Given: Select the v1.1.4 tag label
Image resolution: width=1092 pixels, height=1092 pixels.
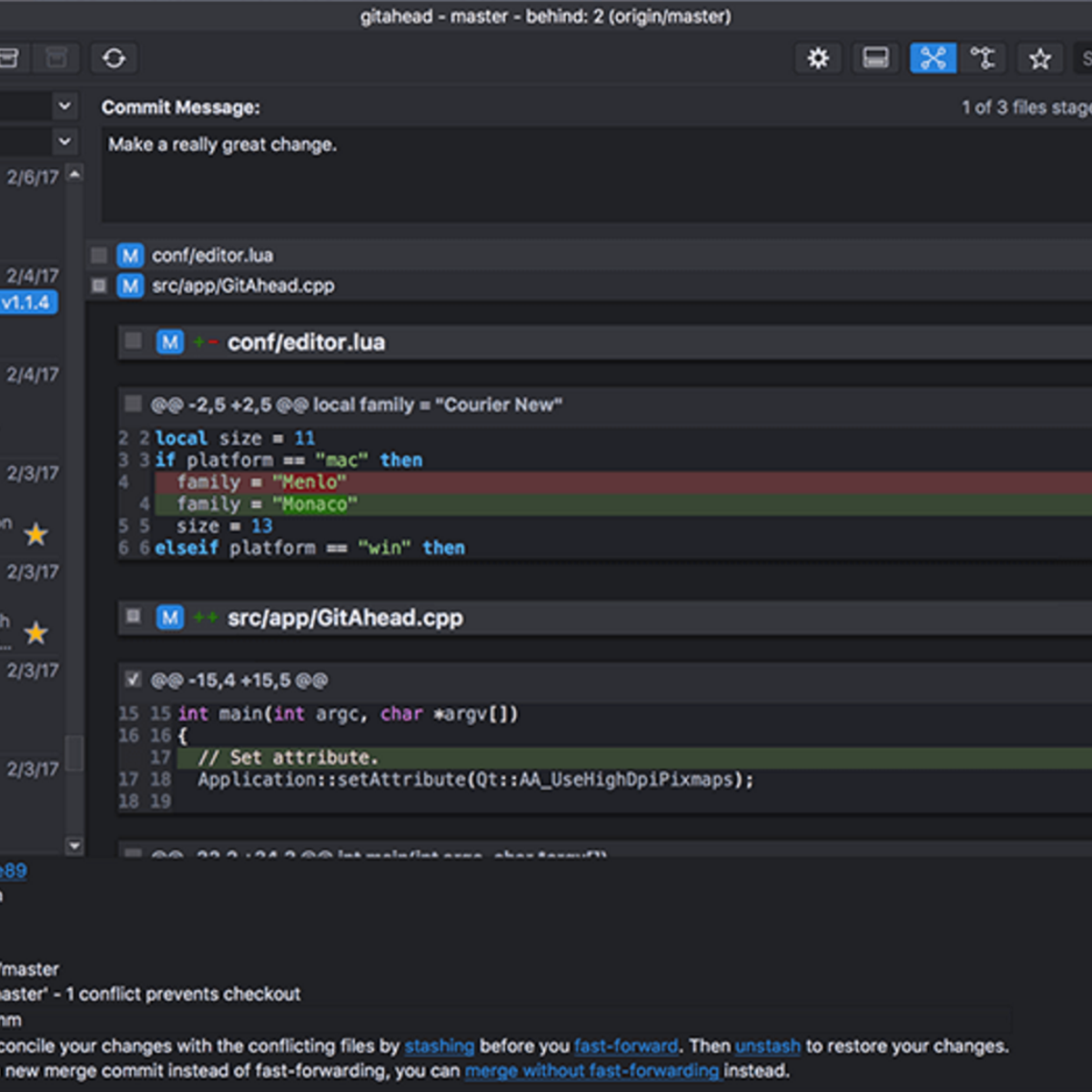Looking at the screenshot, I should tap(27, 302).
